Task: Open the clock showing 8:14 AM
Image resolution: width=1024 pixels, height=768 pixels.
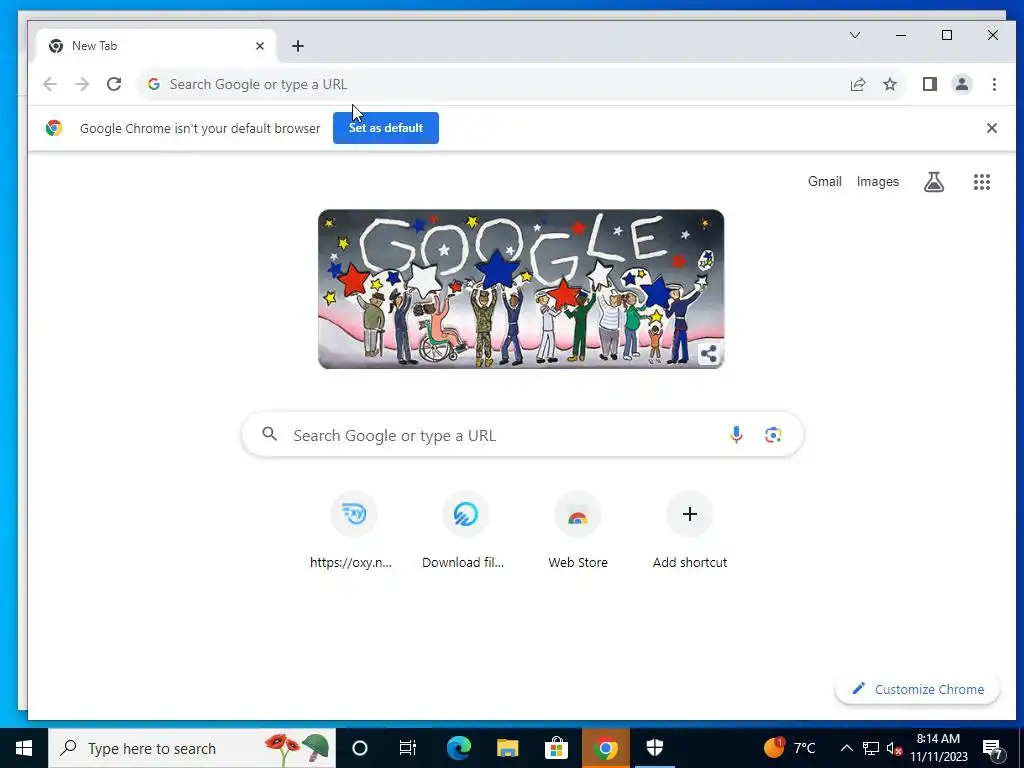Action: point(938,748)
